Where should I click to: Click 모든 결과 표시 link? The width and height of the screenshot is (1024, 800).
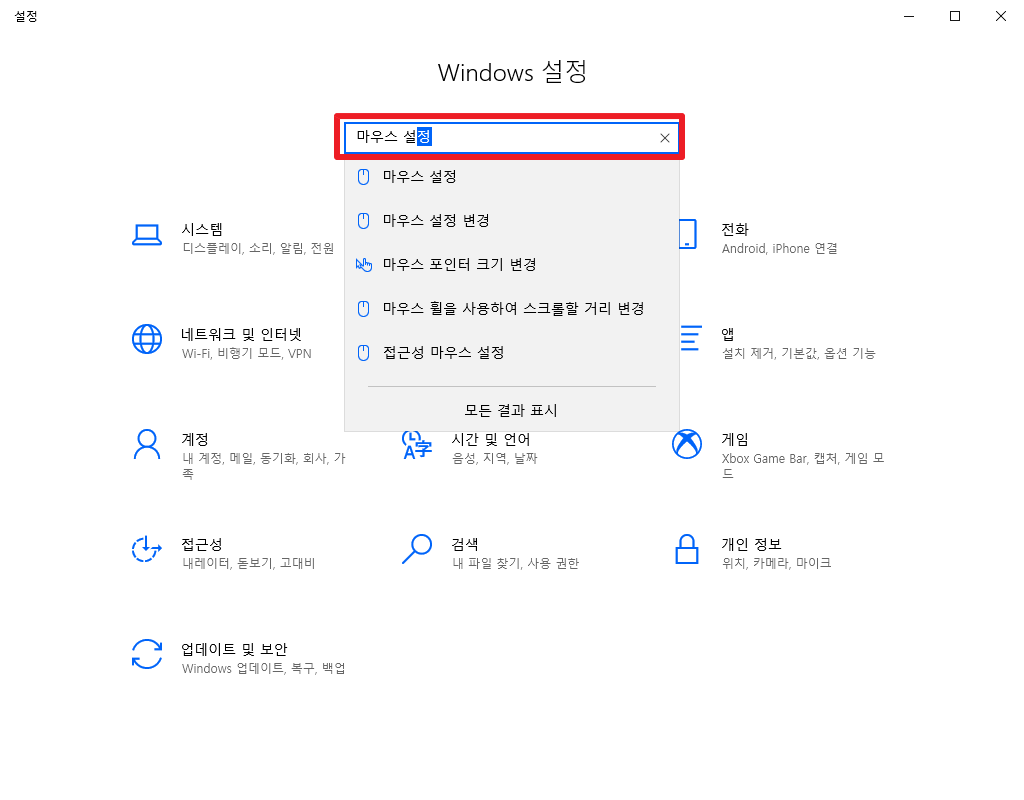[x=511, y=410]
